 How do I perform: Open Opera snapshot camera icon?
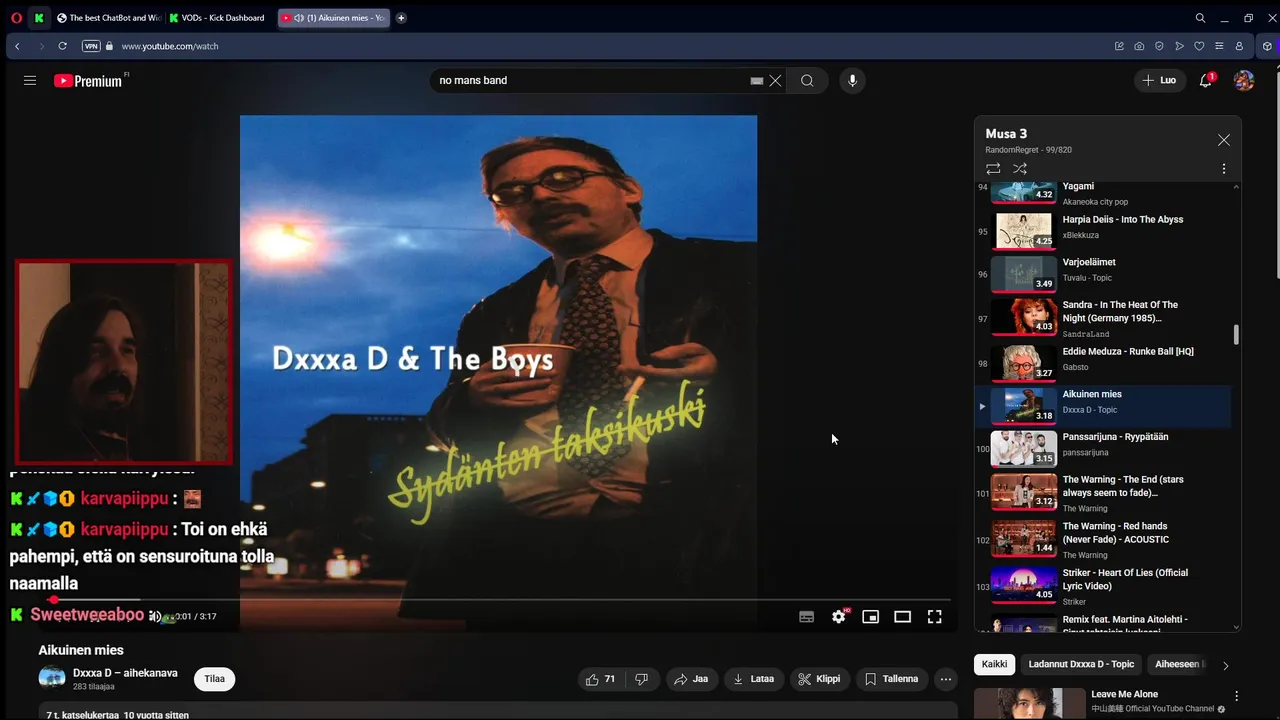tap(1139, 46)
